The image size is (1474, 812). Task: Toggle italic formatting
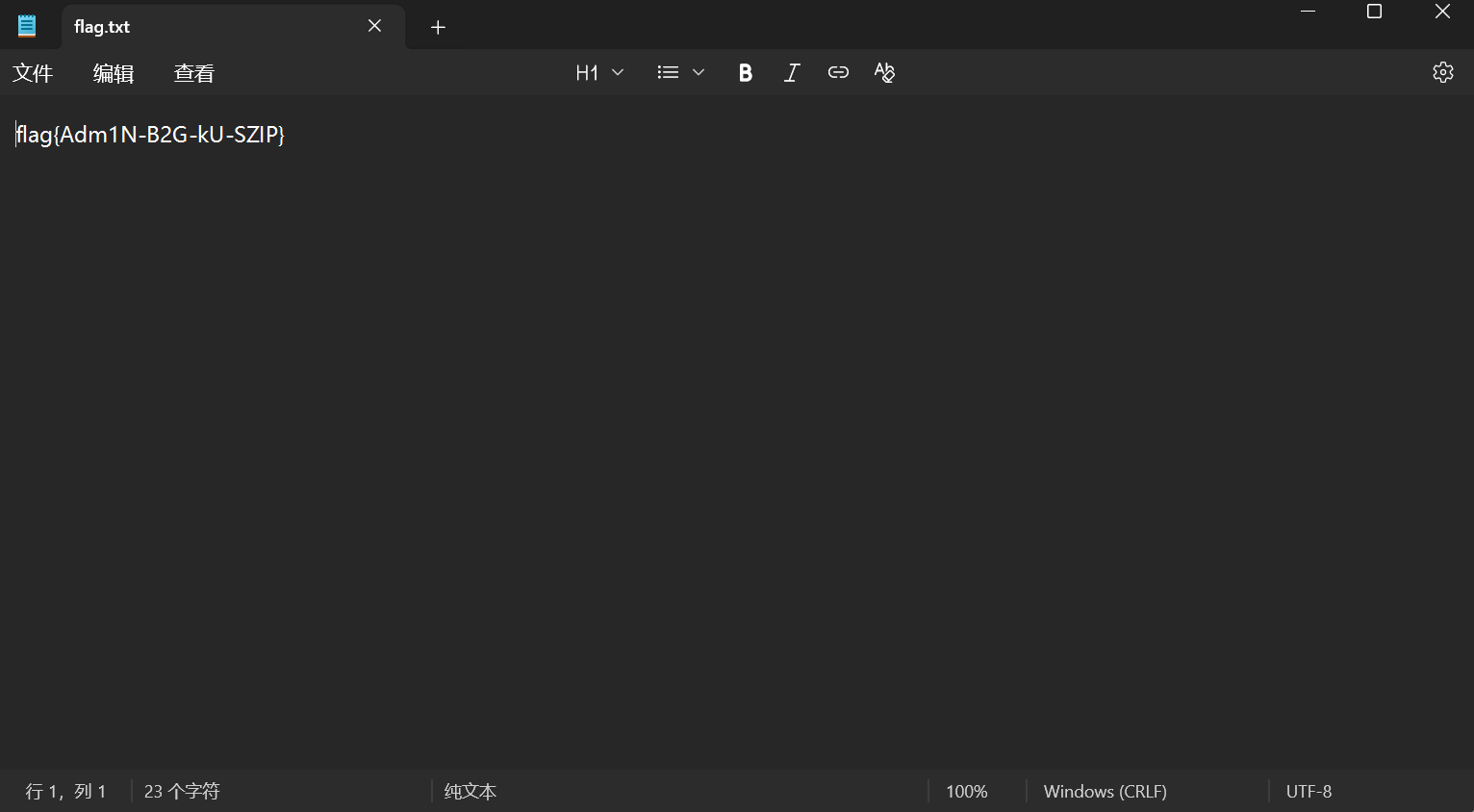pos(792,73)
